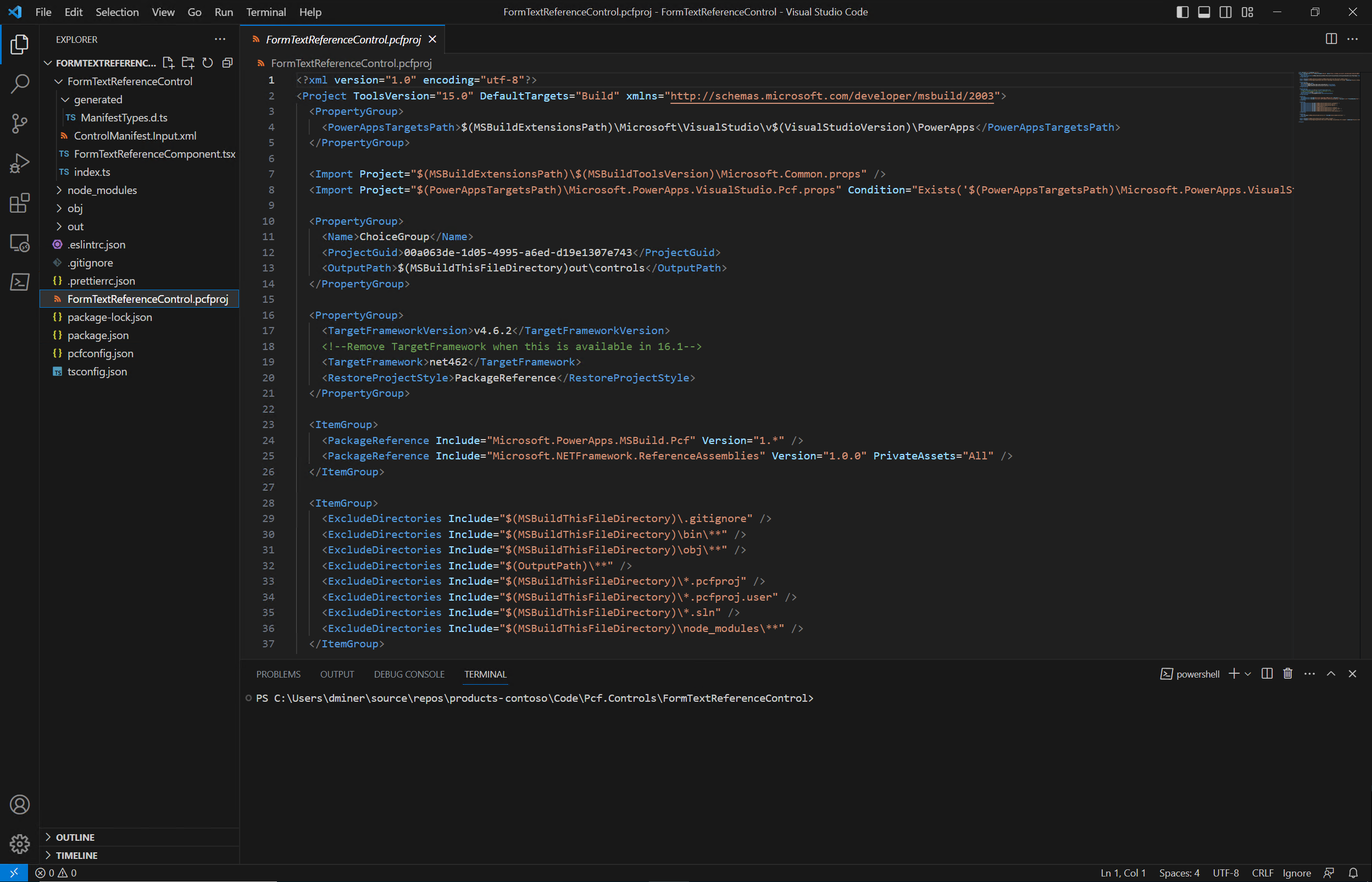Open the Search view in activity bar
Viewport: 1372px width, 882px height.
point(19,84)
